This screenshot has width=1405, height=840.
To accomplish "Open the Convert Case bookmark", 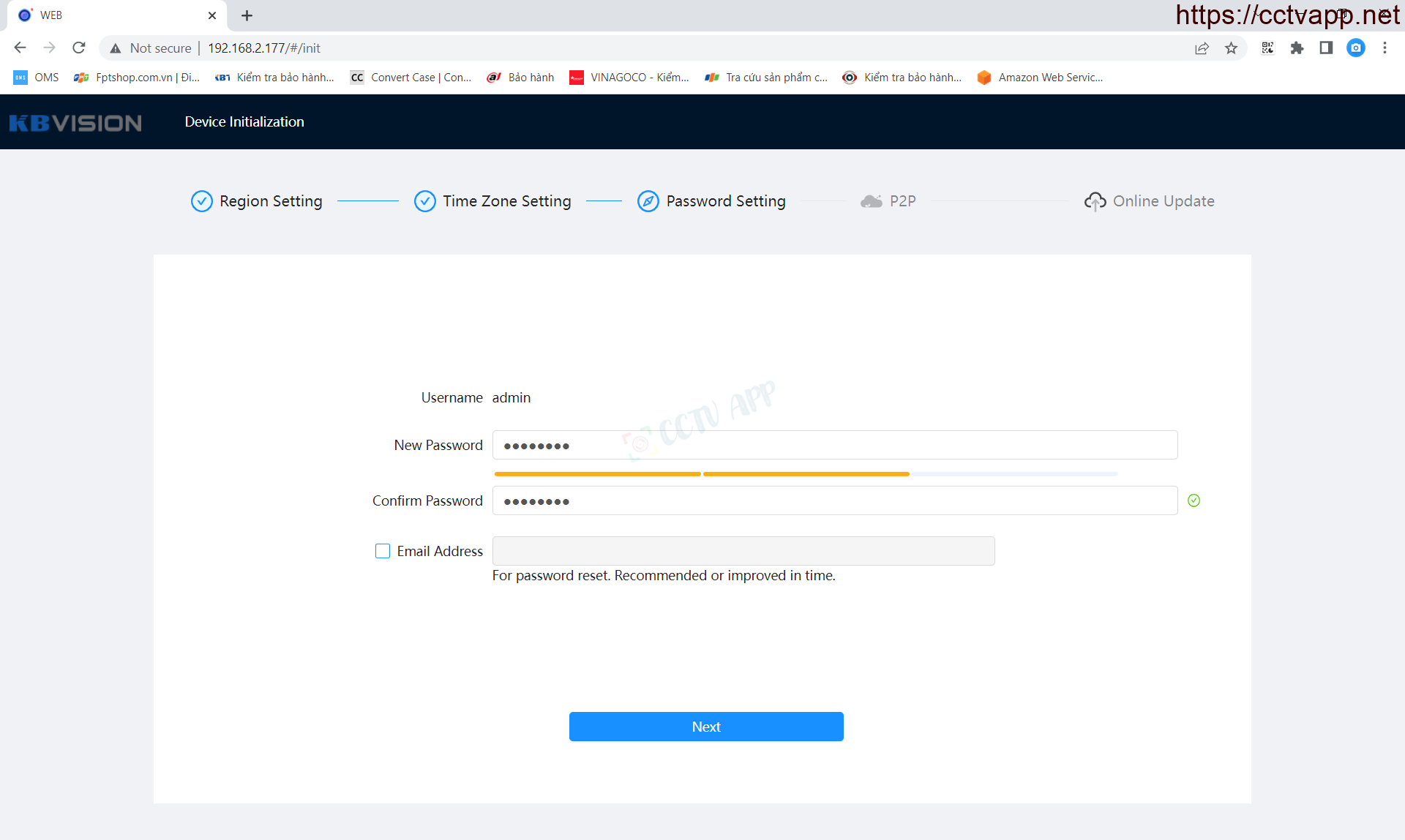I will click(411, 78).
